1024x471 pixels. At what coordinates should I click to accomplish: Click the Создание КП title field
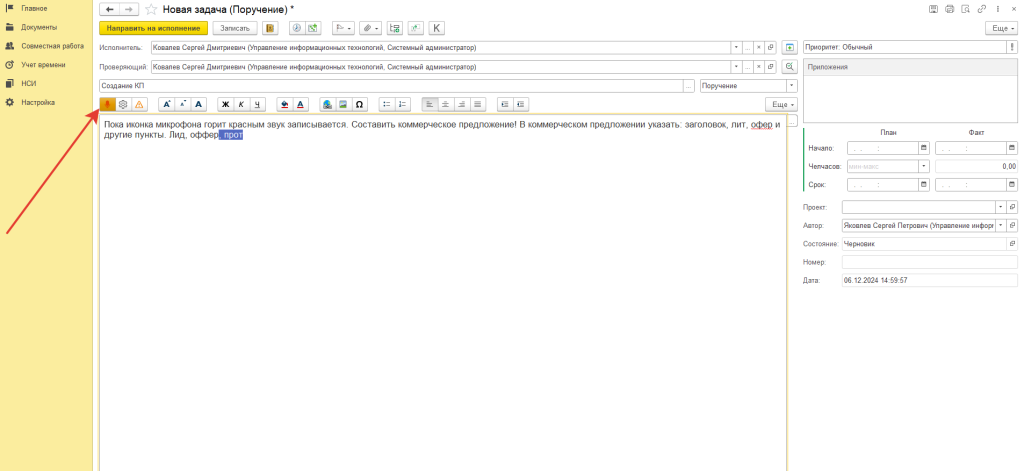point(390,86)
